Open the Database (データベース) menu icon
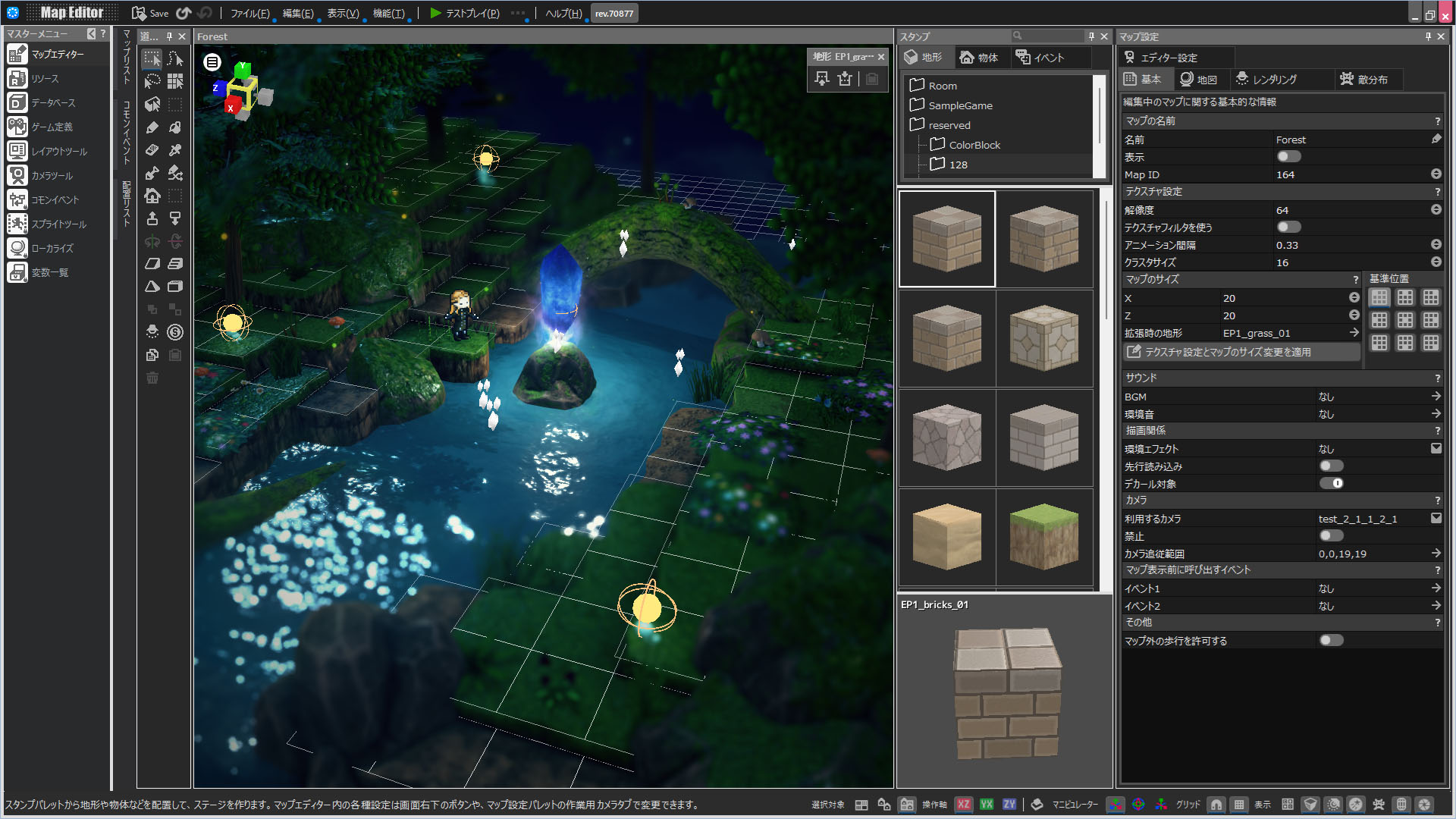Image resolution: width=1456 pixels, height=819 pixels. point(17,102)
